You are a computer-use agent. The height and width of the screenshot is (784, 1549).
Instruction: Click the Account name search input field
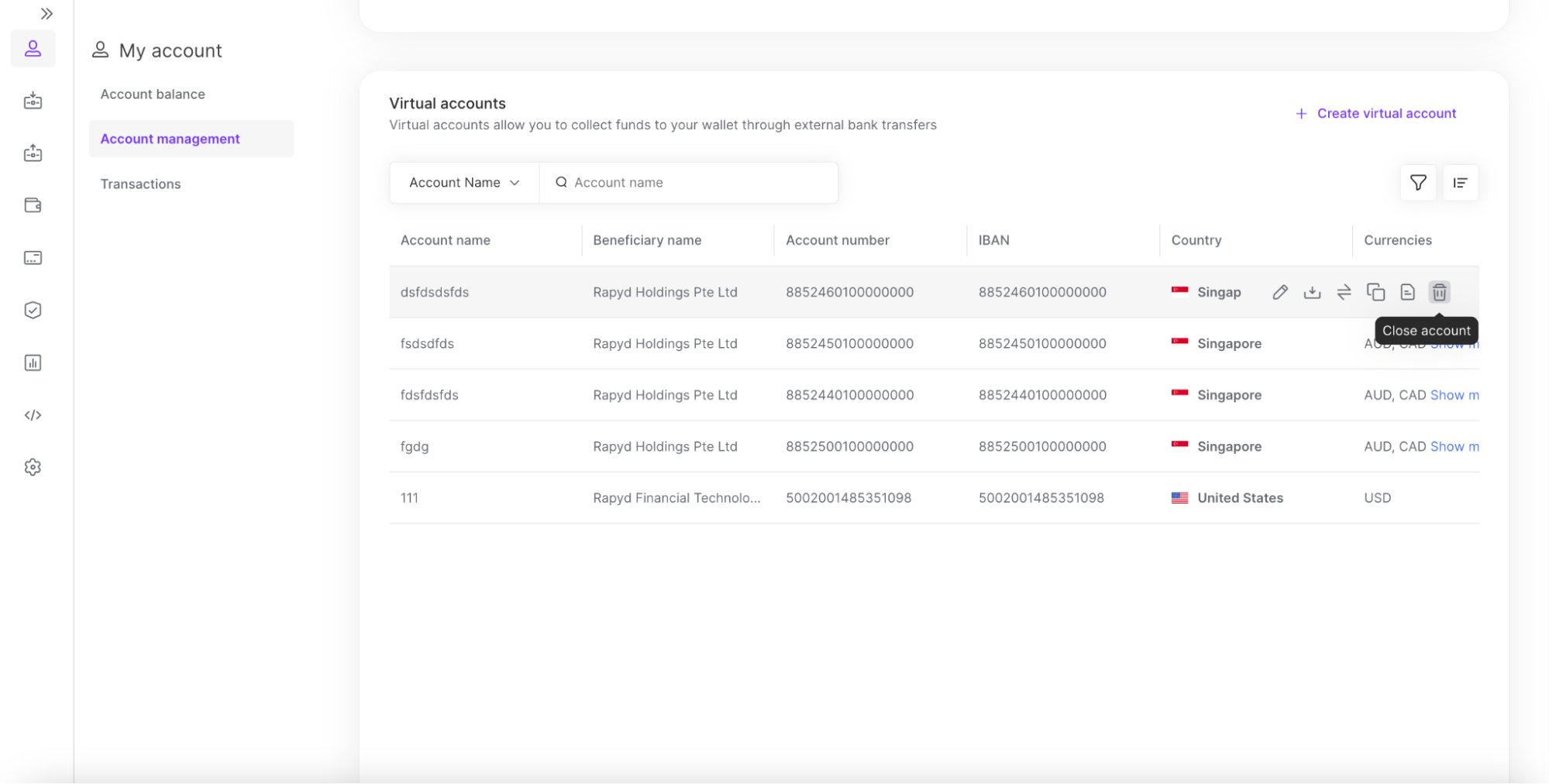pyautogui.click(x=690, y=182)
